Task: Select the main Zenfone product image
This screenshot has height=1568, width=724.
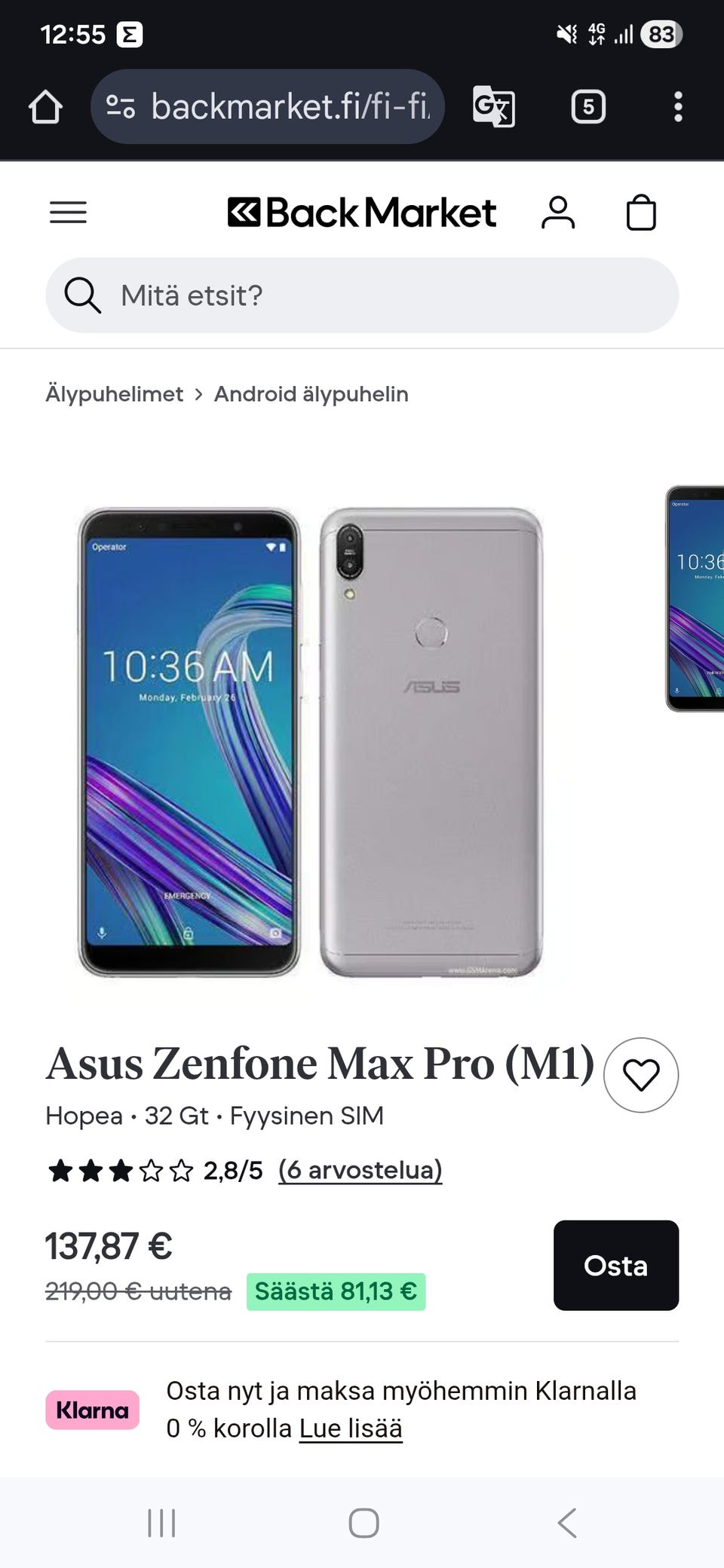Action: pyautogui.click(x=311, y=742)
